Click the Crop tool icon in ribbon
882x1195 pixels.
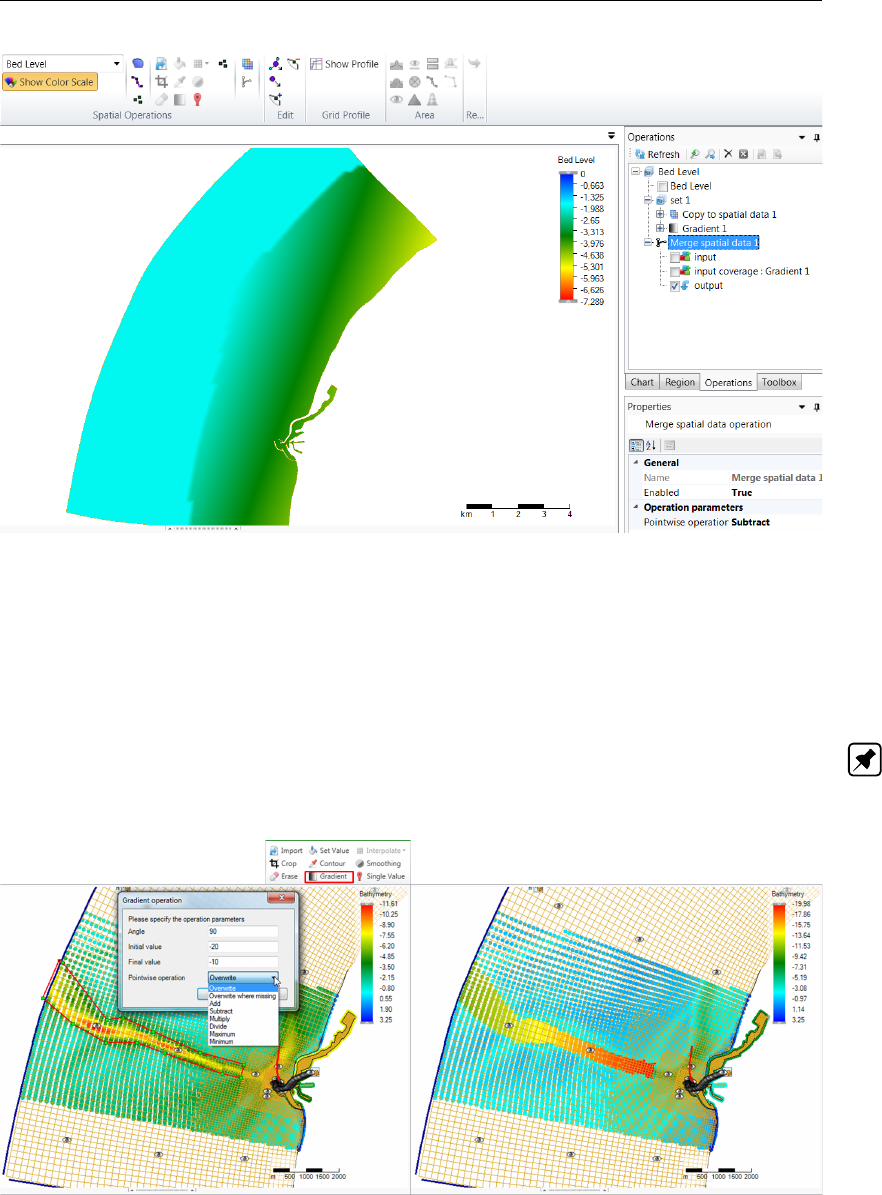click(x=161, y=82)
